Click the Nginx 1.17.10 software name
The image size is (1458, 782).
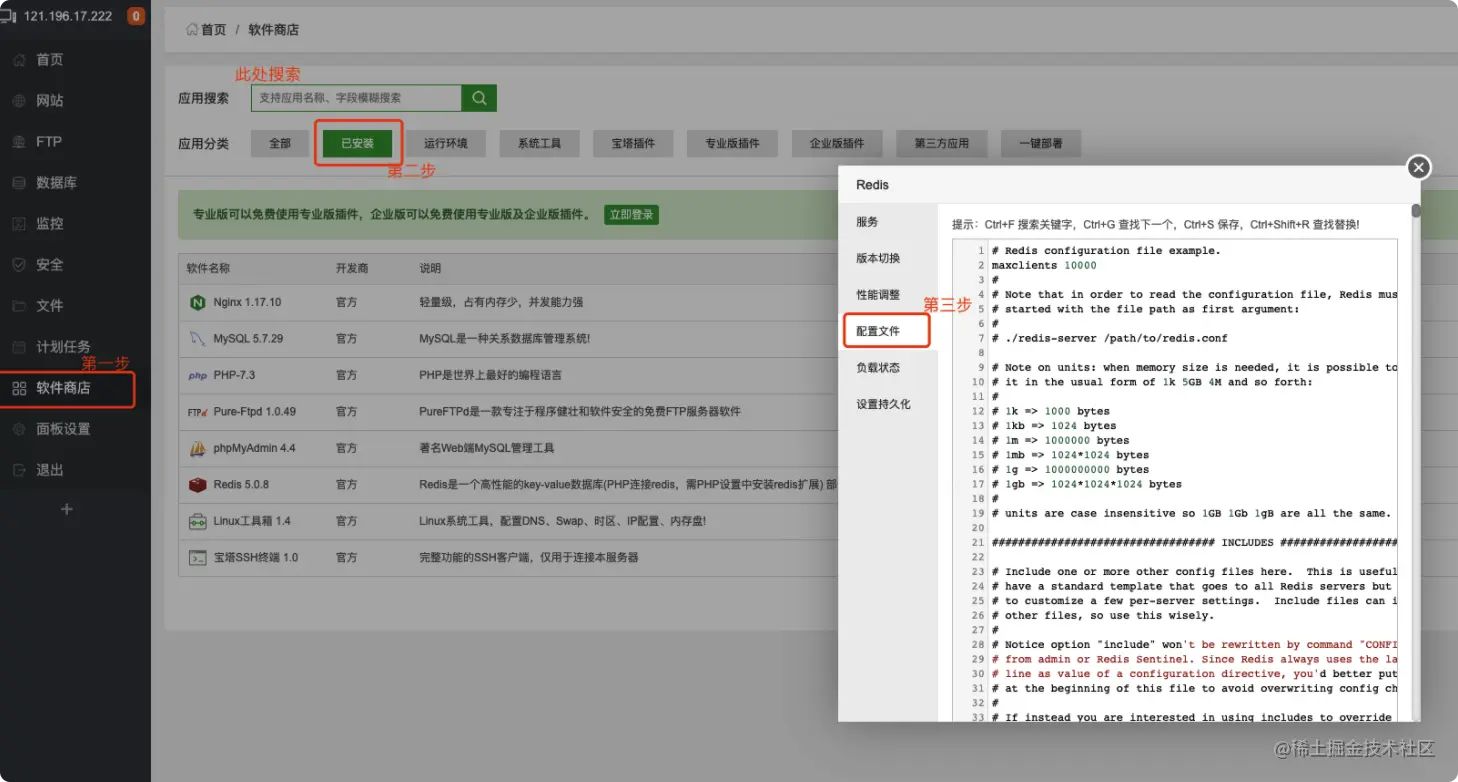(x=247, y=302)
